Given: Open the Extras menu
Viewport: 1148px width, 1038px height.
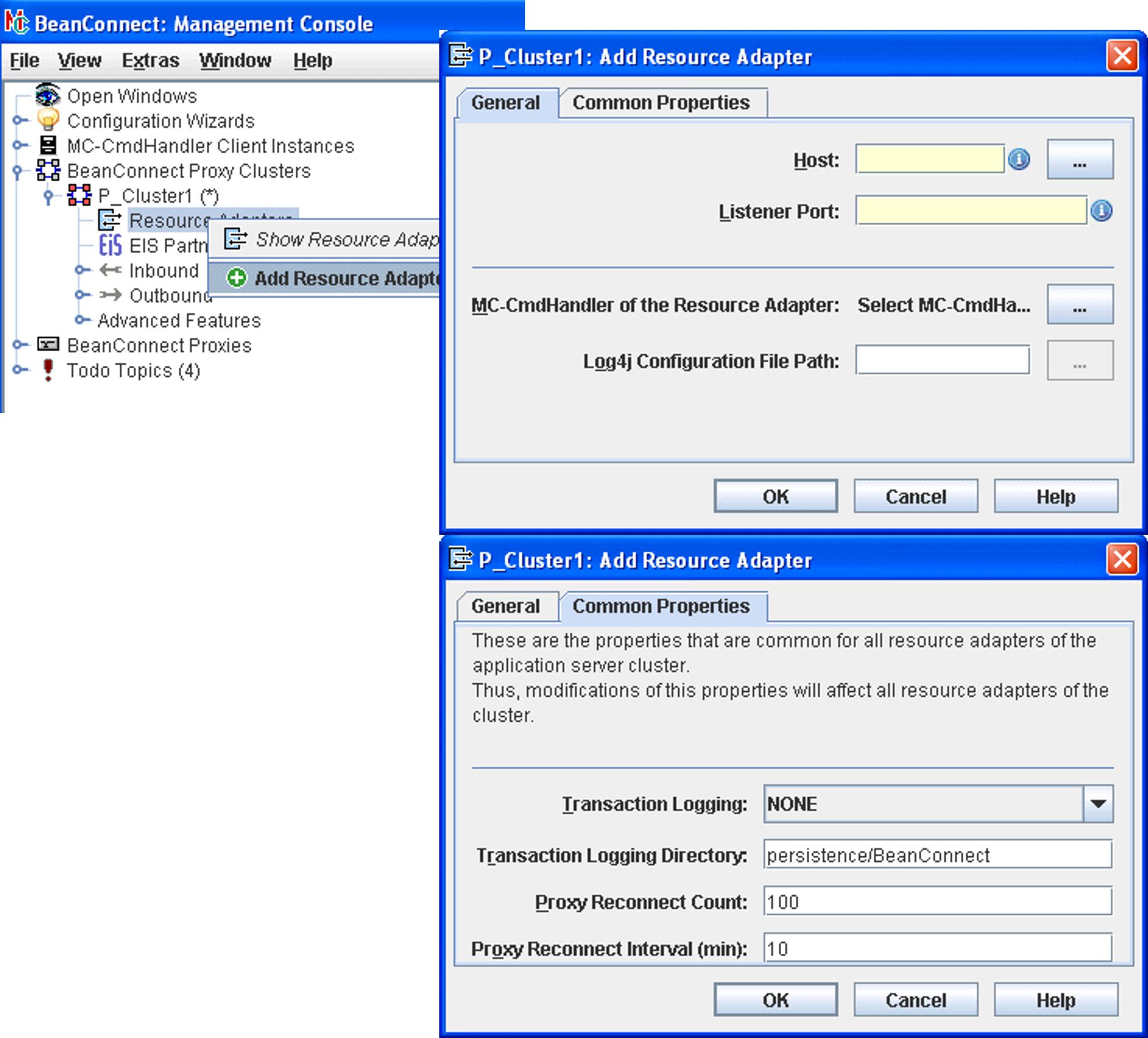Looking at the screenshot, I should pyautogui.click(x=150, y=60).
